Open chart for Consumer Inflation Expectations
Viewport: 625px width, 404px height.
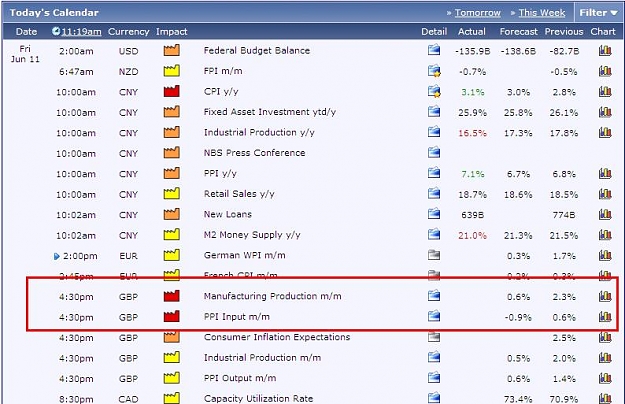click(x=605, y=337)
